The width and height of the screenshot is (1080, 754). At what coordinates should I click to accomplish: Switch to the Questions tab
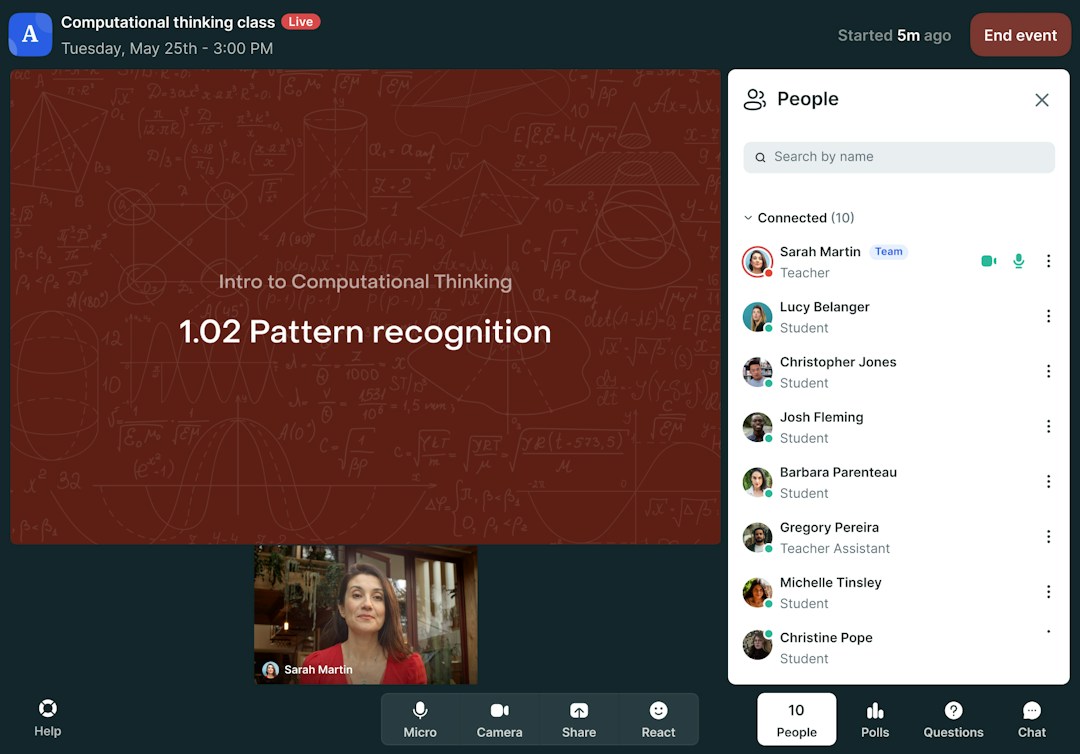pos(953,720)
